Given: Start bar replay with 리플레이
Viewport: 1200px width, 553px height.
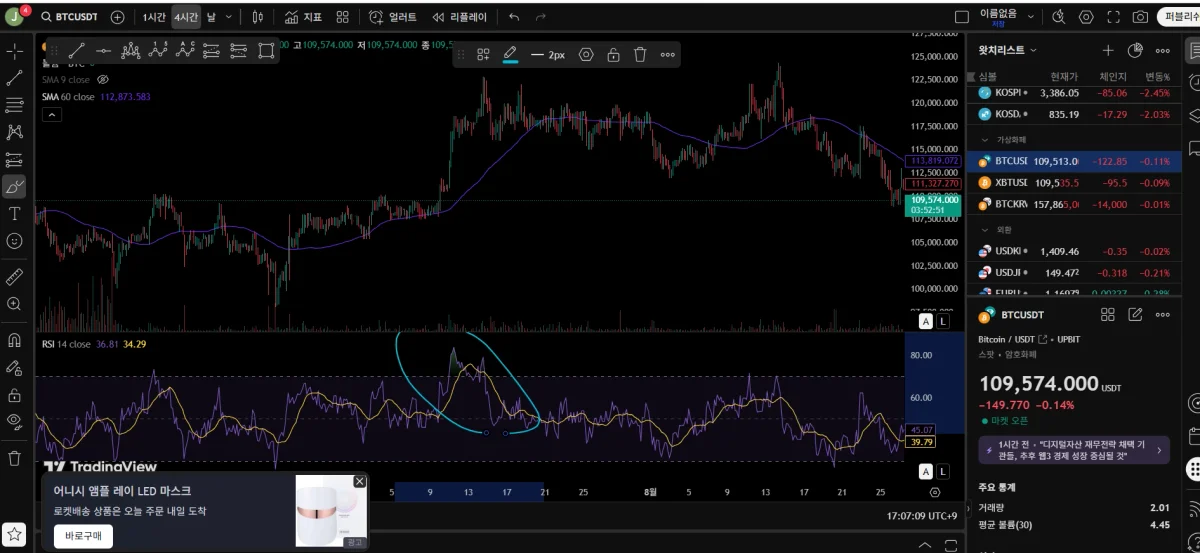Looking at the screenshot, I should 459,17.
